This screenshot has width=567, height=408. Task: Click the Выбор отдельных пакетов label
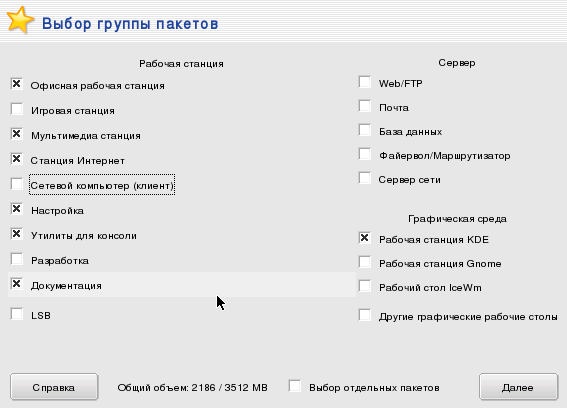(374, 388)
